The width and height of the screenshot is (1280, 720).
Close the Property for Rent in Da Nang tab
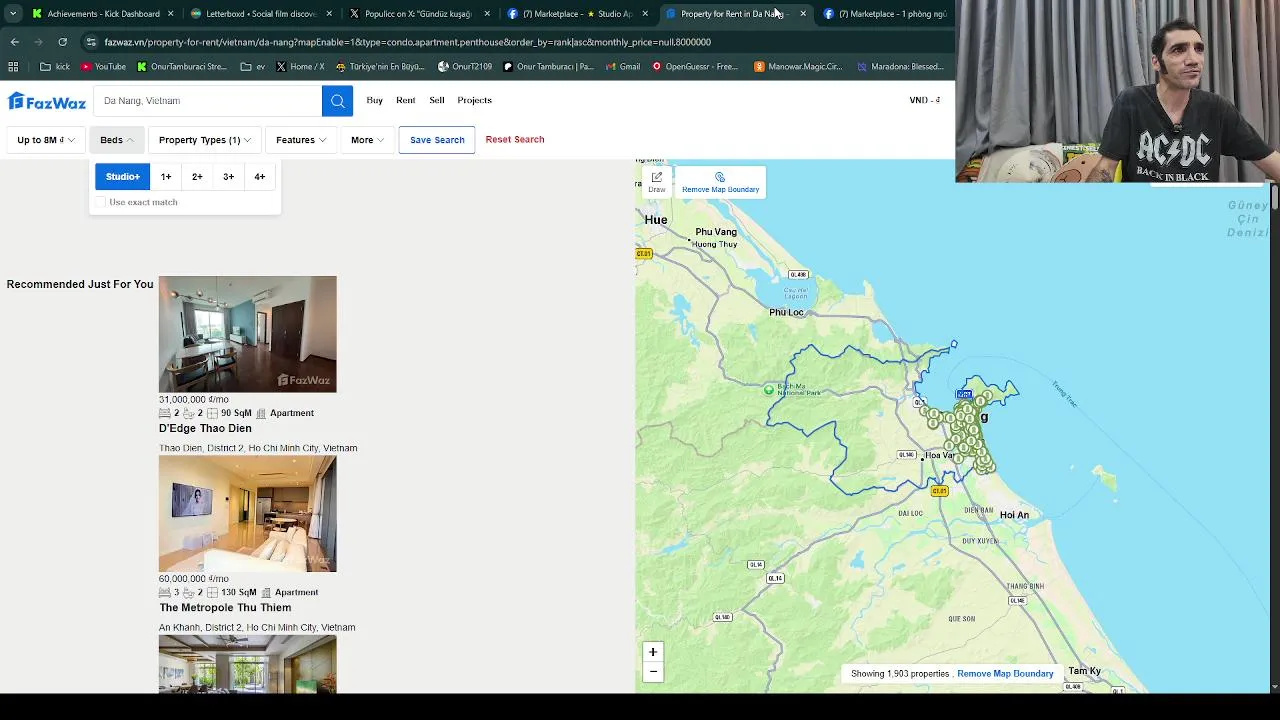click(803, 14)
